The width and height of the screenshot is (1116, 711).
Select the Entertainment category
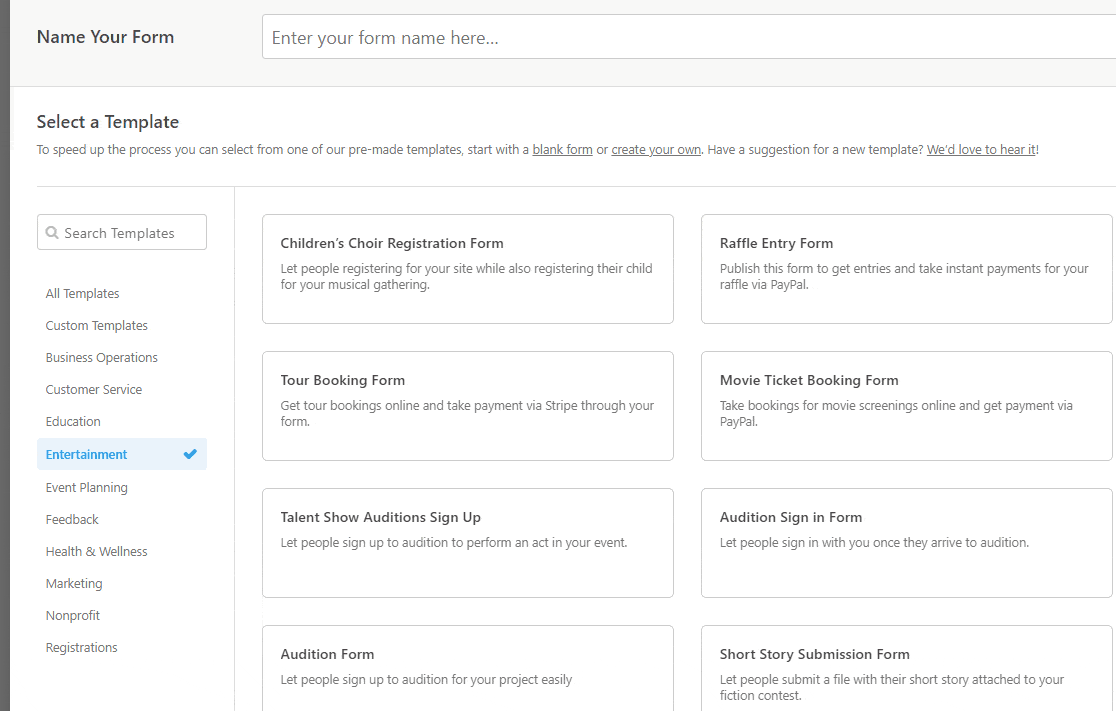pos(122,454)
